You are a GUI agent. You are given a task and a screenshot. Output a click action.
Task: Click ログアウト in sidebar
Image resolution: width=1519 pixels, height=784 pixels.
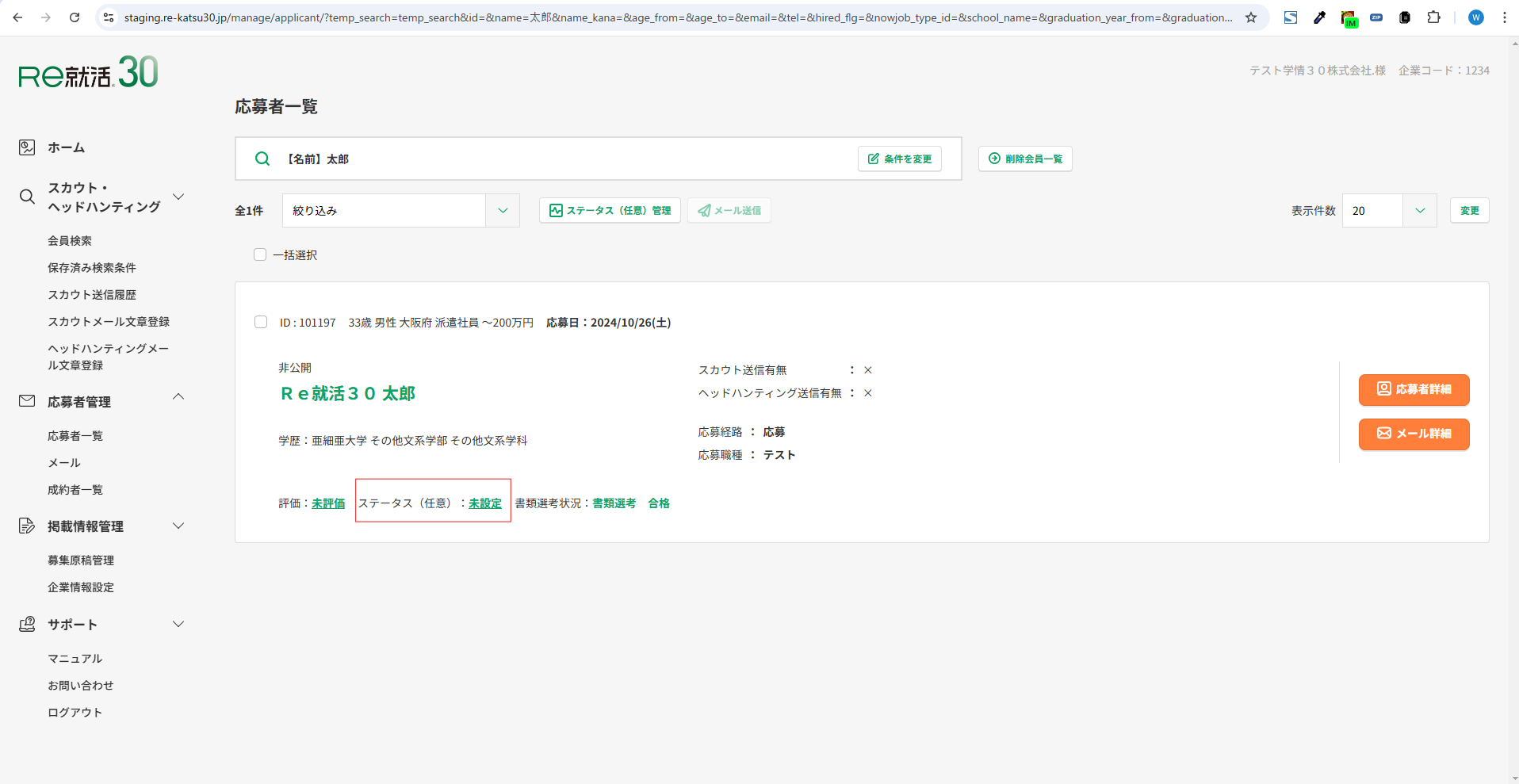[75, 712]
